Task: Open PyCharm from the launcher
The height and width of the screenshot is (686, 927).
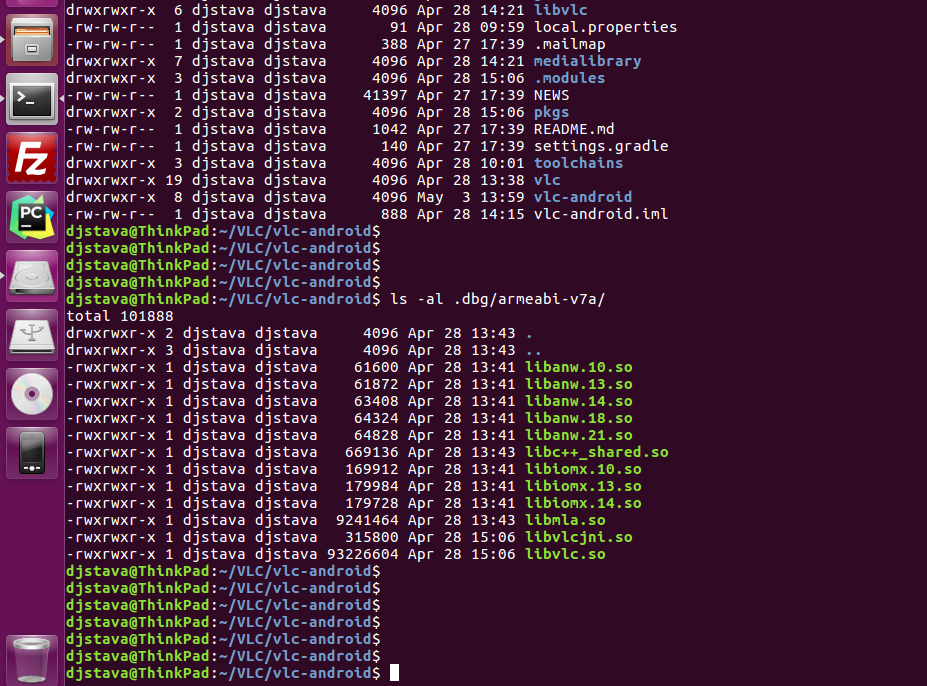Action: 32,216
